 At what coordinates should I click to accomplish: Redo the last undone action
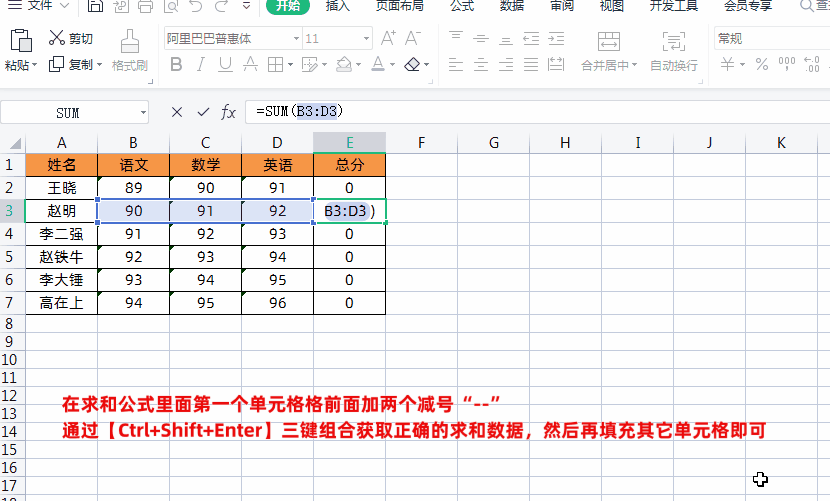point(221,5)
